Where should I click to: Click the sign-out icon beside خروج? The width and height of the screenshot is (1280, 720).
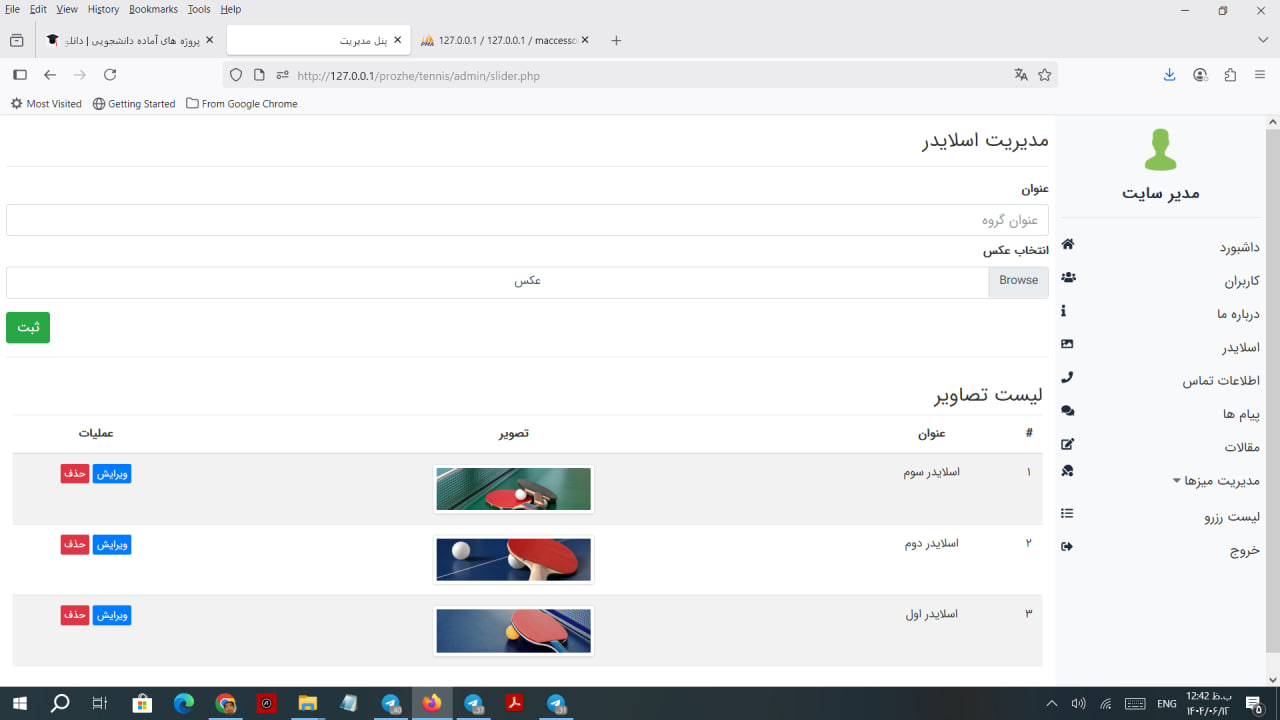tap(1067, 547)
